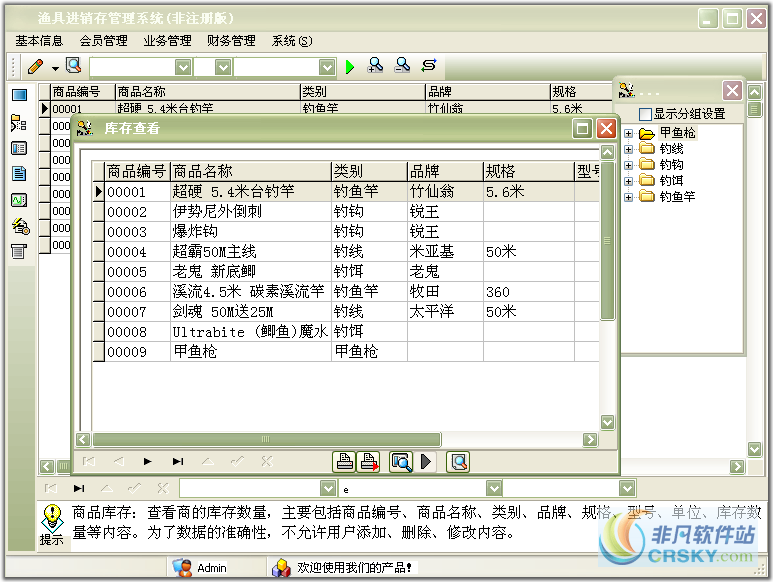This screenshot has height=582, width=773.
Task: Expand the 甲鱼枪 tree node
Action: (x=629, y=134)
